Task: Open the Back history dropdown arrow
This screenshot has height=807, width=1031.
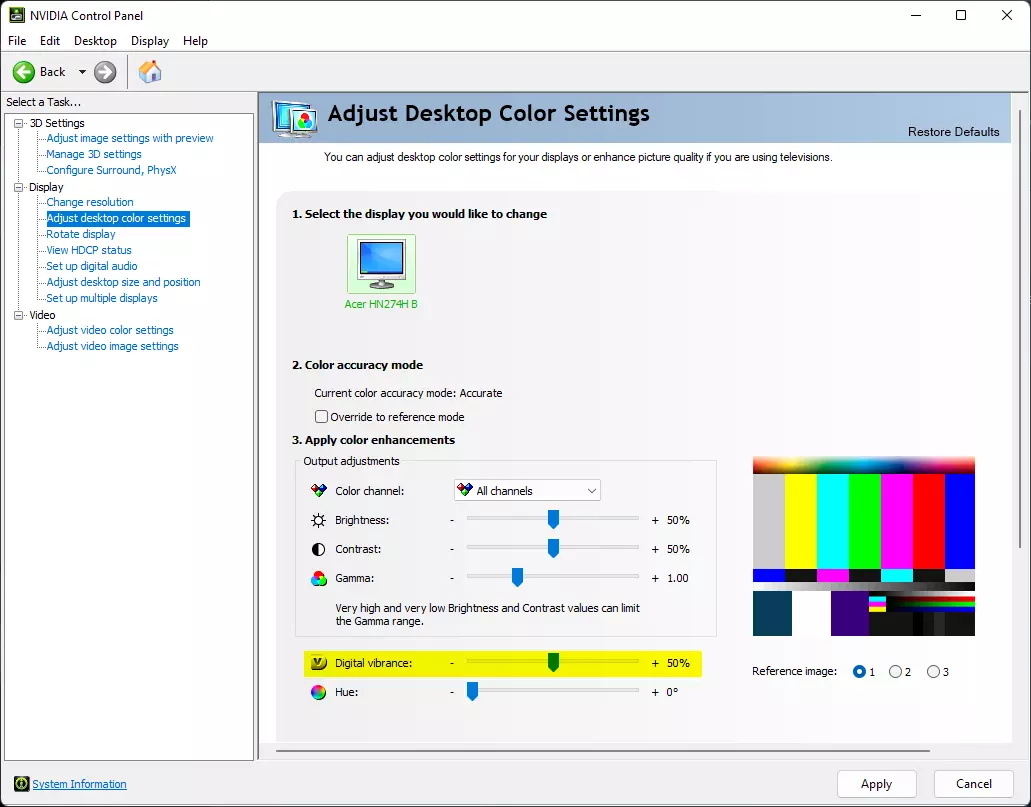Action: tap(82, 72)
